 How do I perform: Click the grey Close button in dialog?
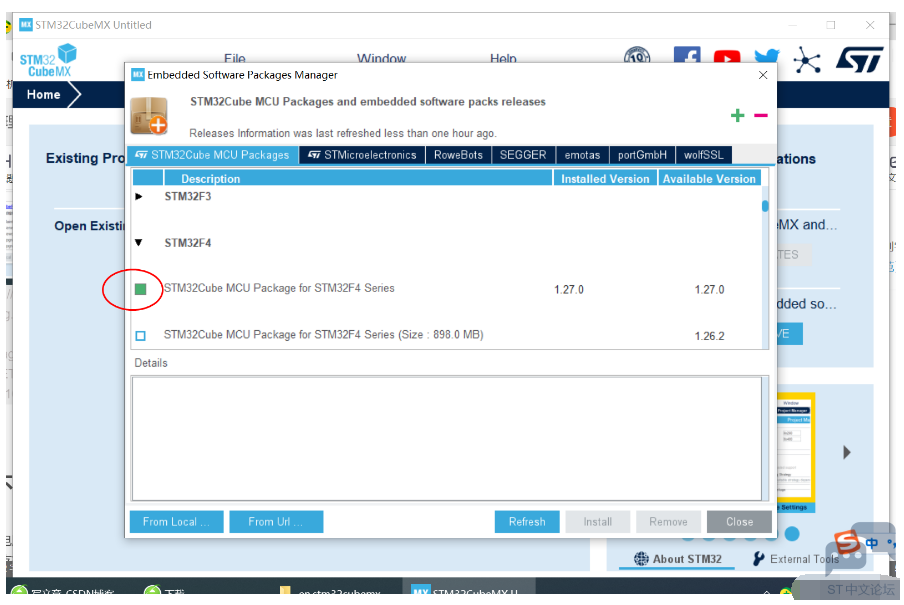pyautogui.click(x=739, y=521)
